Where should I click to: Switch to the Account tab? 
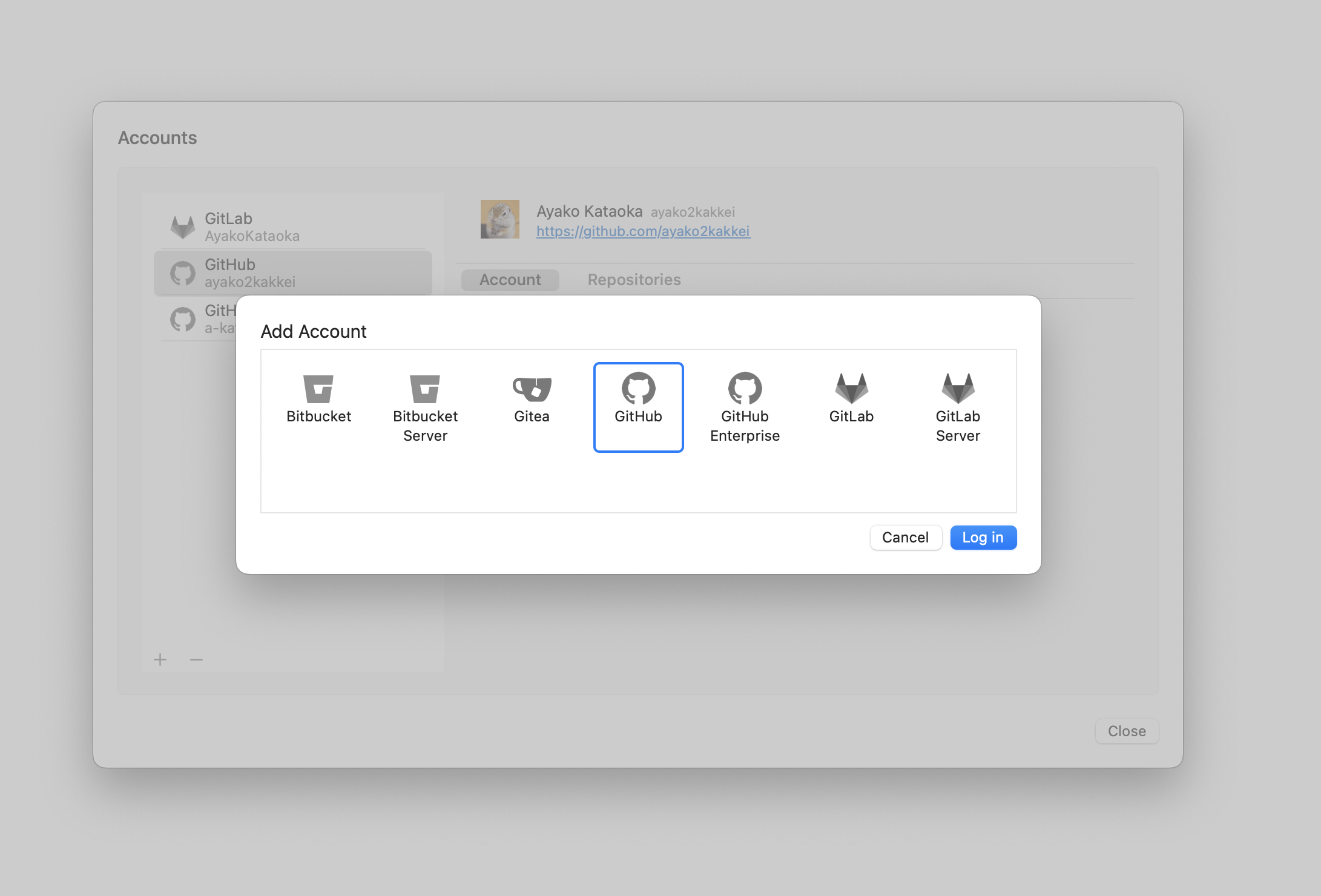(510, 280)
